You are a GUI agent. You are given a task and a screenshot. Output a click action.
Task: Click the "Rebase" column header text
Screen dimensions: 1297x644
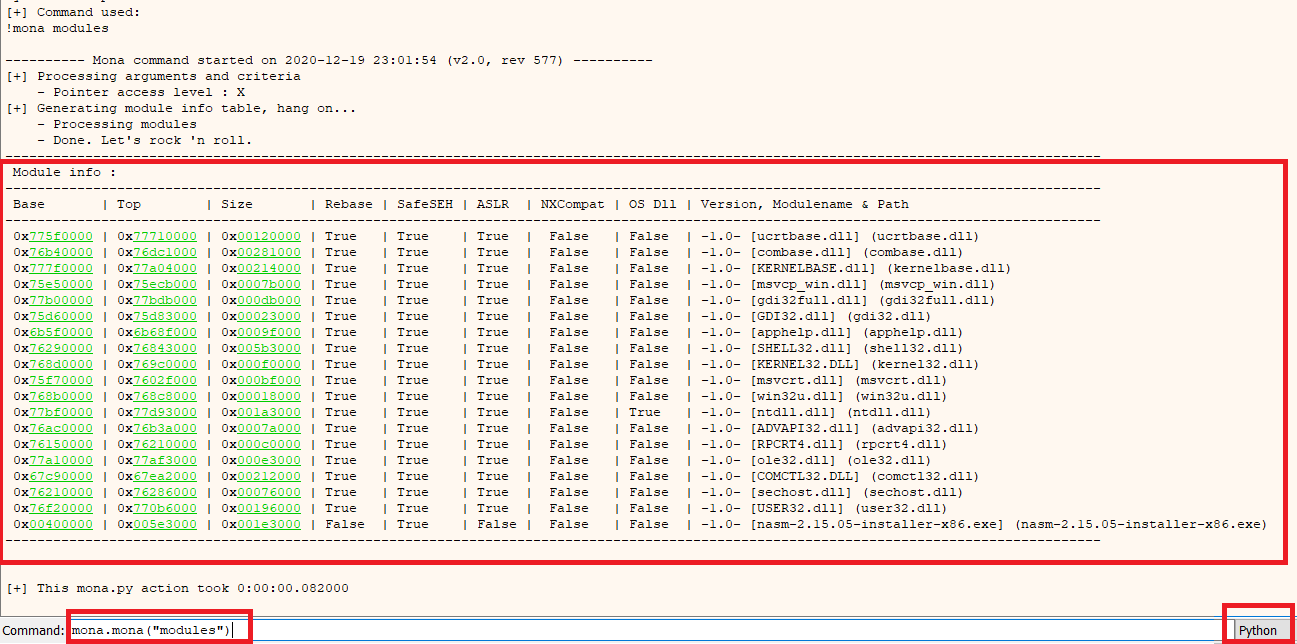point(349,204)
